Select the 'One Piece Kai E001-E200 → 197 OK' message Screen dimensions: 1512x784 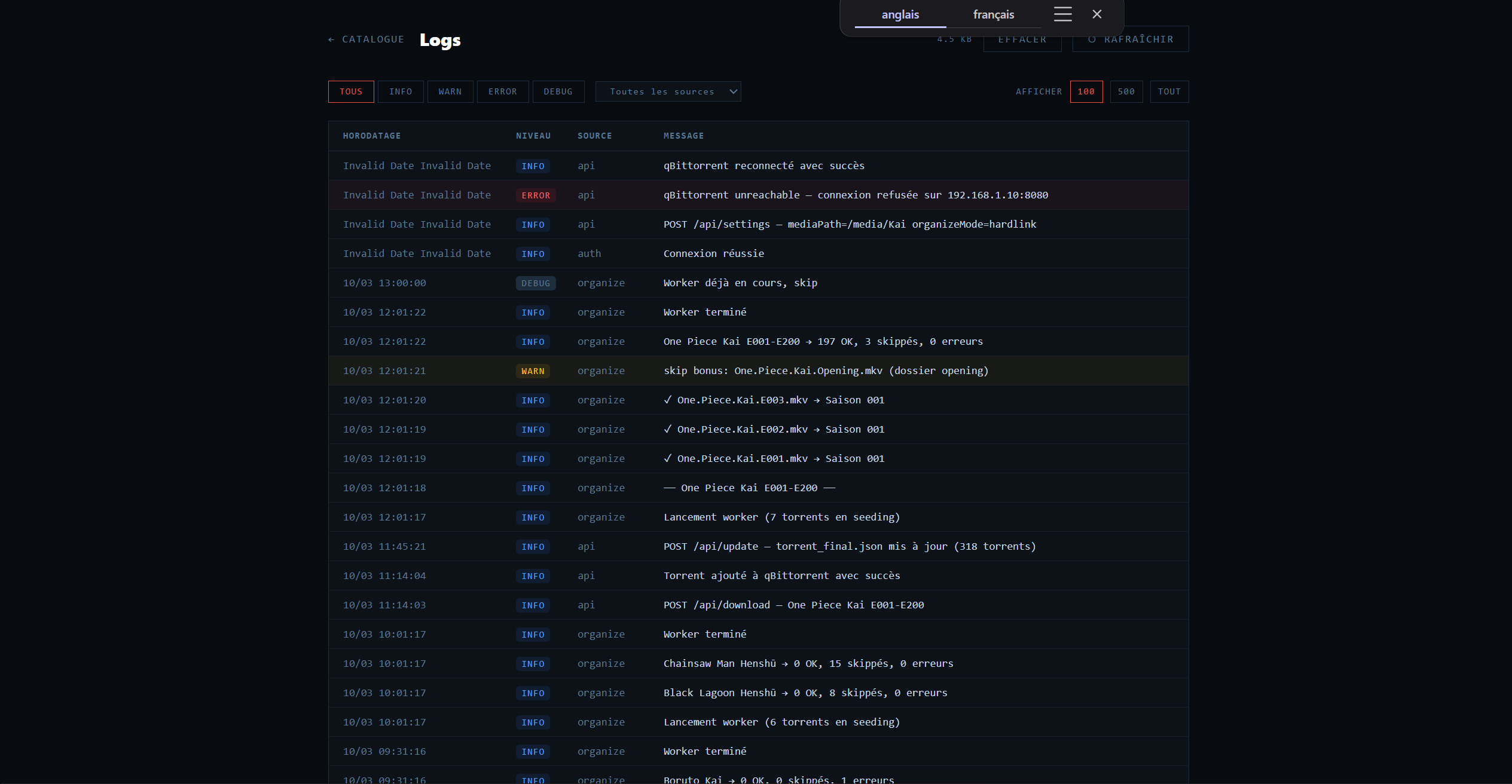click(x=823, y=341)
